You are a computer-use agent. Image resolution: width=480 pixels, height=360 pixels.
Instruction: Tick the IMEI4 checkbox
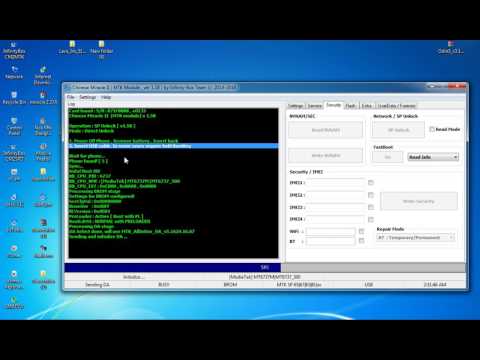(x=371, y=219)
